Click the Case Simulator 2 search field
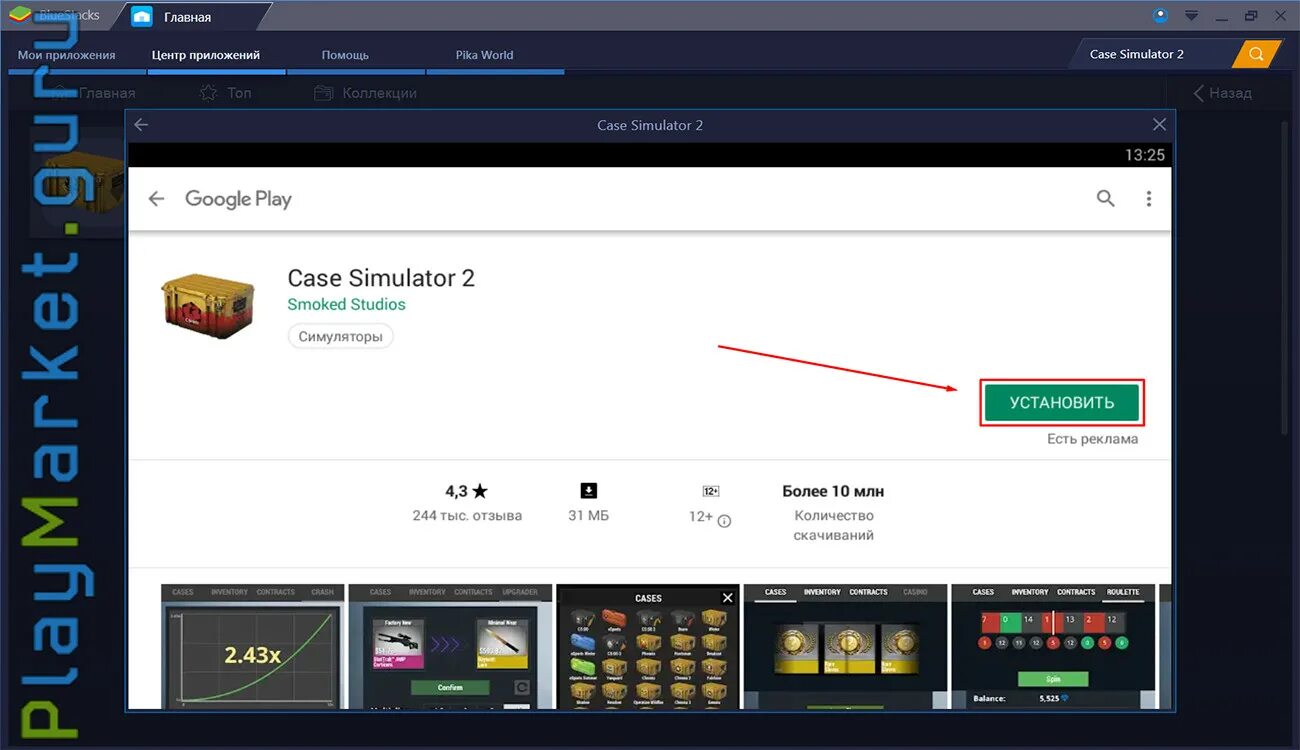The image size is (1300, 750). pos(1152,54)
